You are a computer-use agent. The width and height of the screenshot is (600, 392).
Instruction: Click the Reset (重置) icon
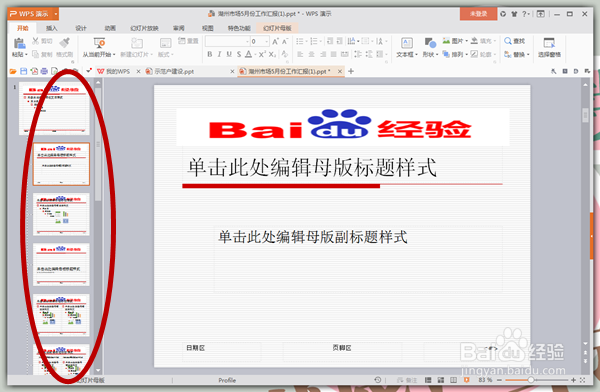tap(182, 41)
